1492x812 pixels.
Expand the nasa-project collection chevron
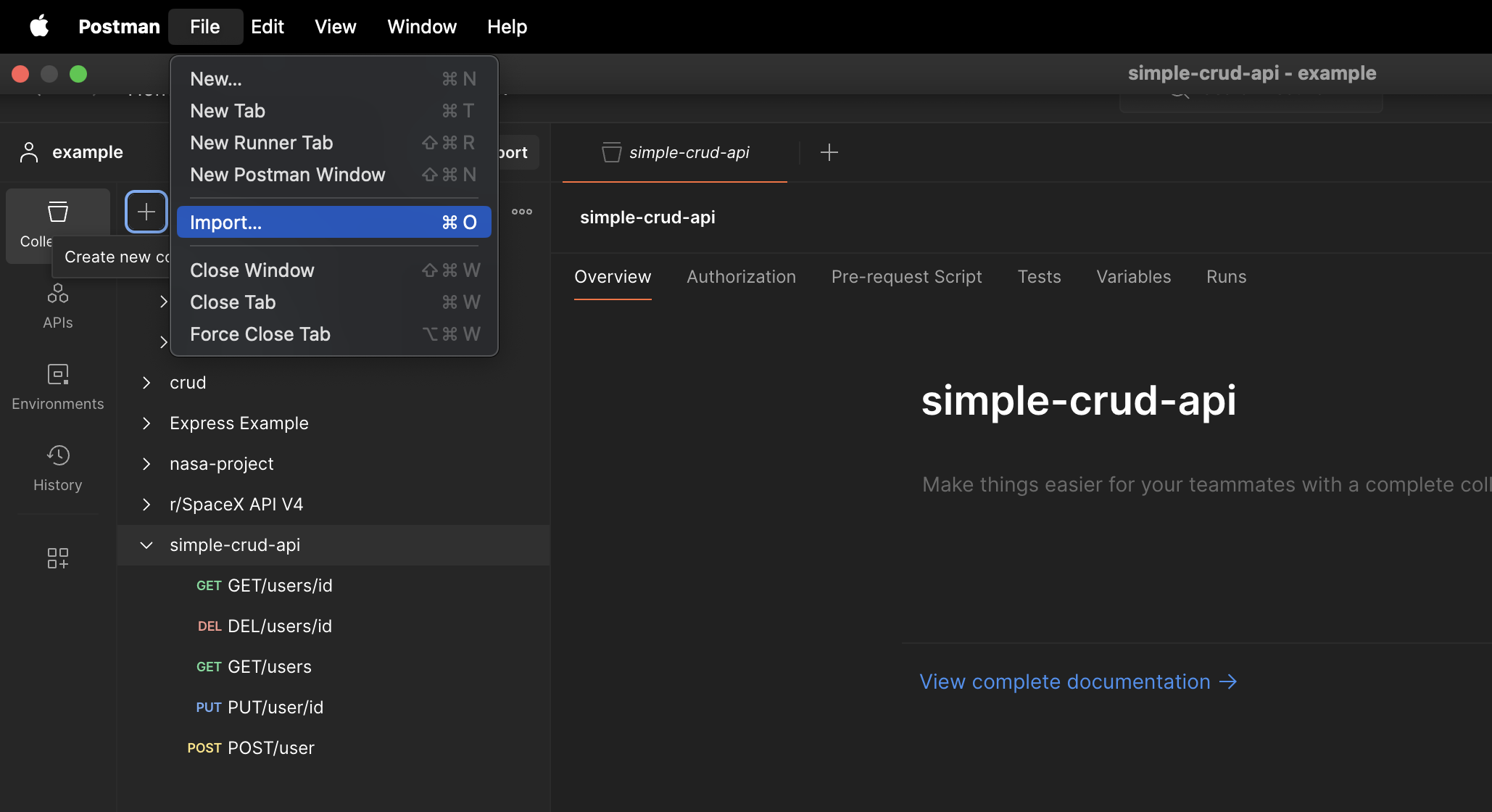click(146, 464)
